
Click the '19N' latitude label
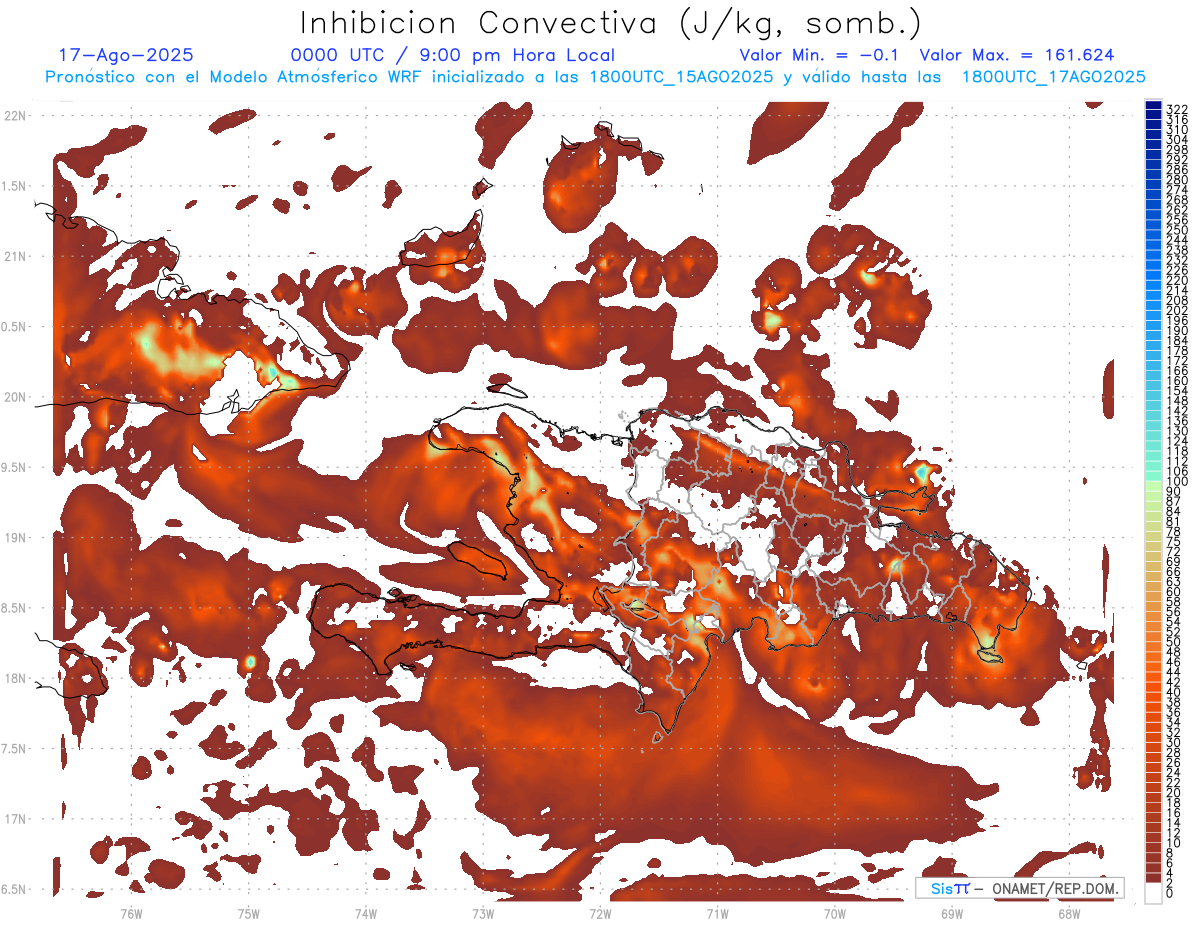point(14,538)
